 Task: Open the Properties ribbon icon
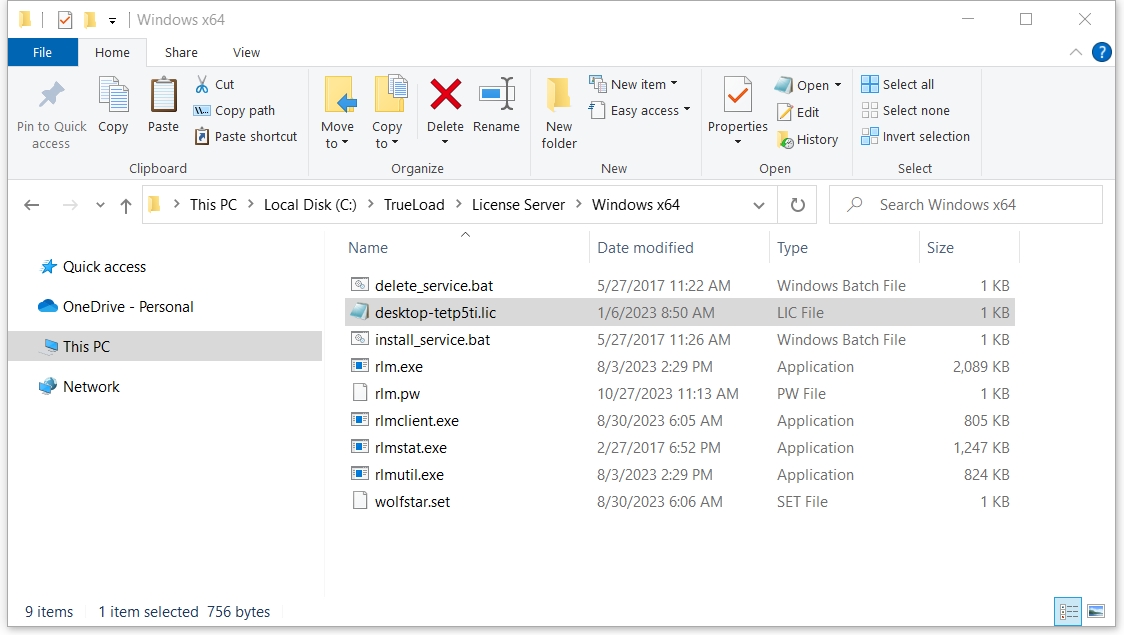(x=737, y=97)
